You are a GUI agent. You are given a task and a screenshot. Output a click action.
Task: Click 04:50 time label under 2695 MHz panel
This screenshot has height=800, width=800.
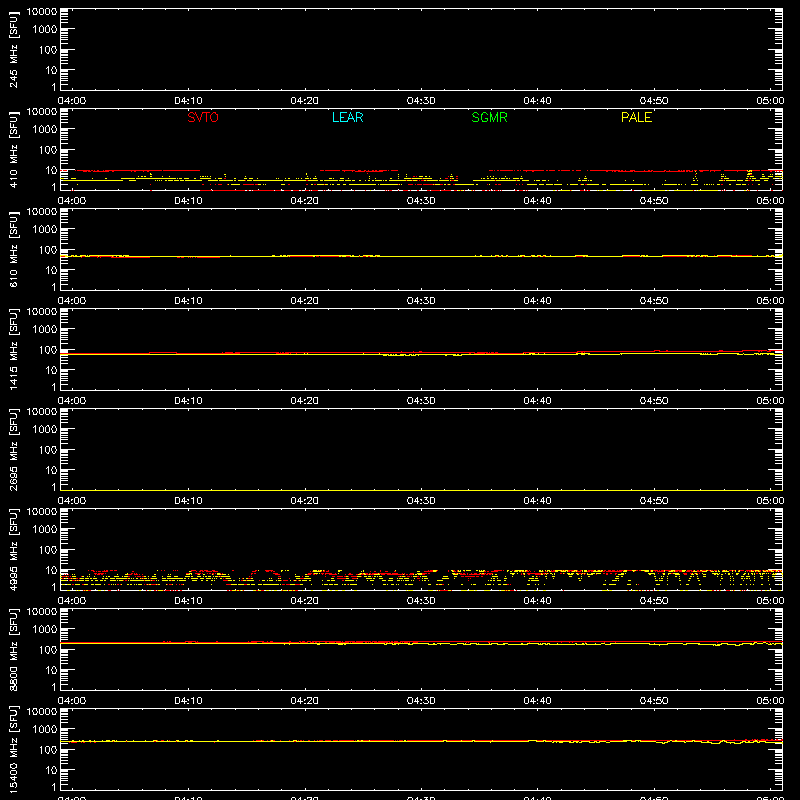point(654,501)
